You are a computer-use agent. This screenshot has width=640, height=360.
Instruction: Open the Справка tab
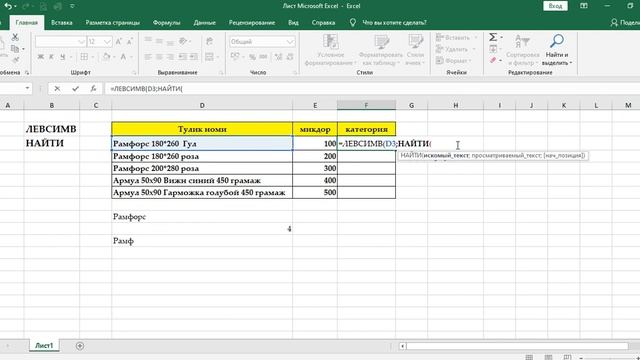[323, 23]
